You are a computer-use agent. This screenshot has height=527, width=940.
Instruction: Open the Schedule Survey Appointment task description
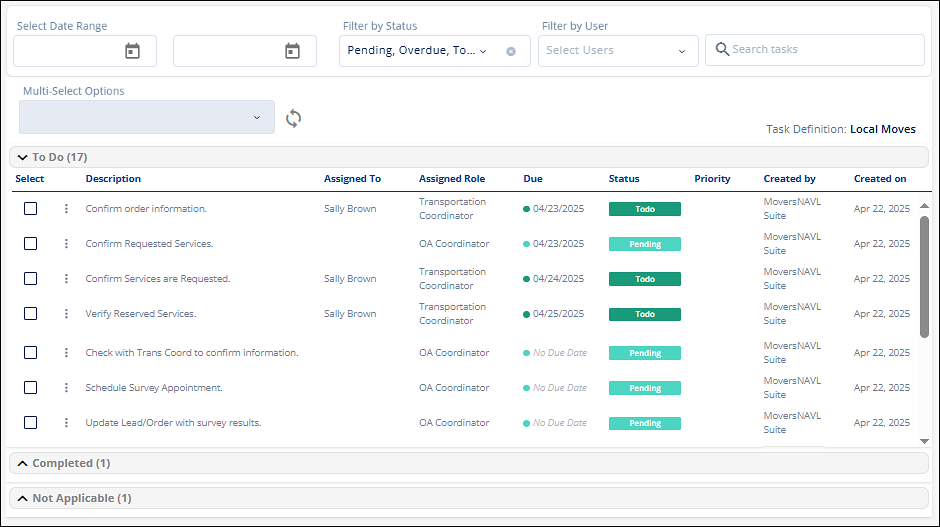tap(154, 388)
